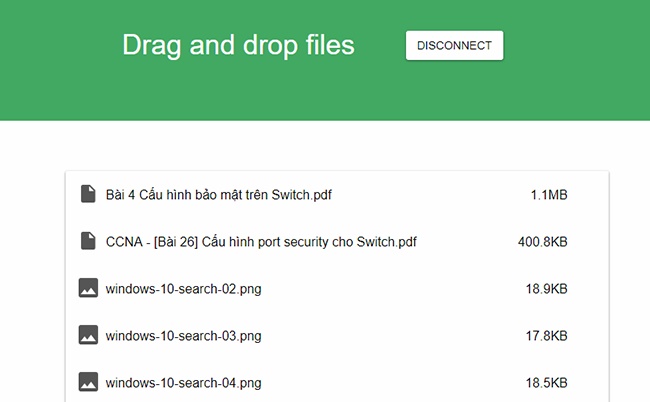
Task: Click the 17.8KB file size label
Action: 546,336
